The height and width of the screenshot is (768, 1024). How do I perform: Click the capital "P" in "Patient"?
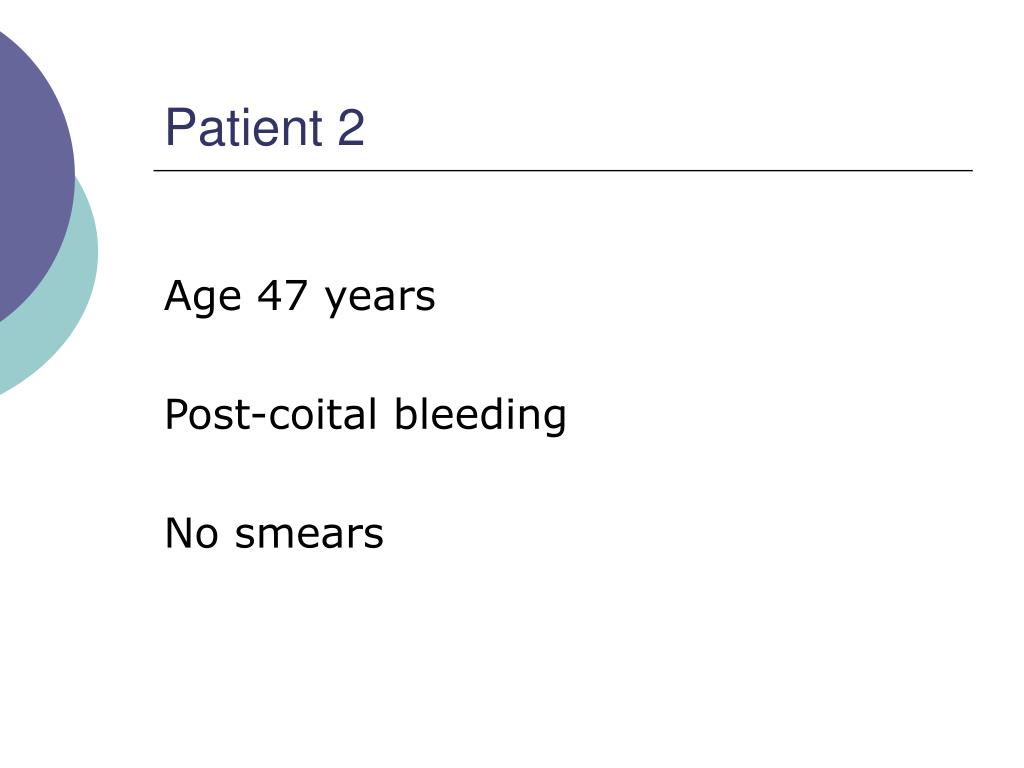coord(180,127)
